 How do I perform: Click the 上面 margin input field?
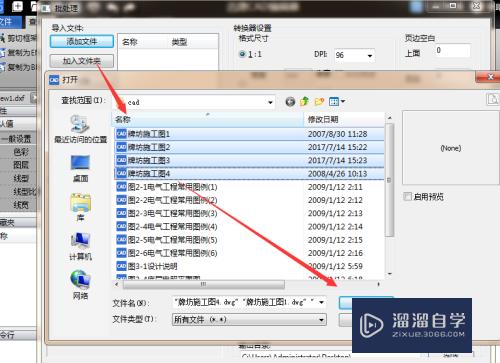click(x=453, y=50)
